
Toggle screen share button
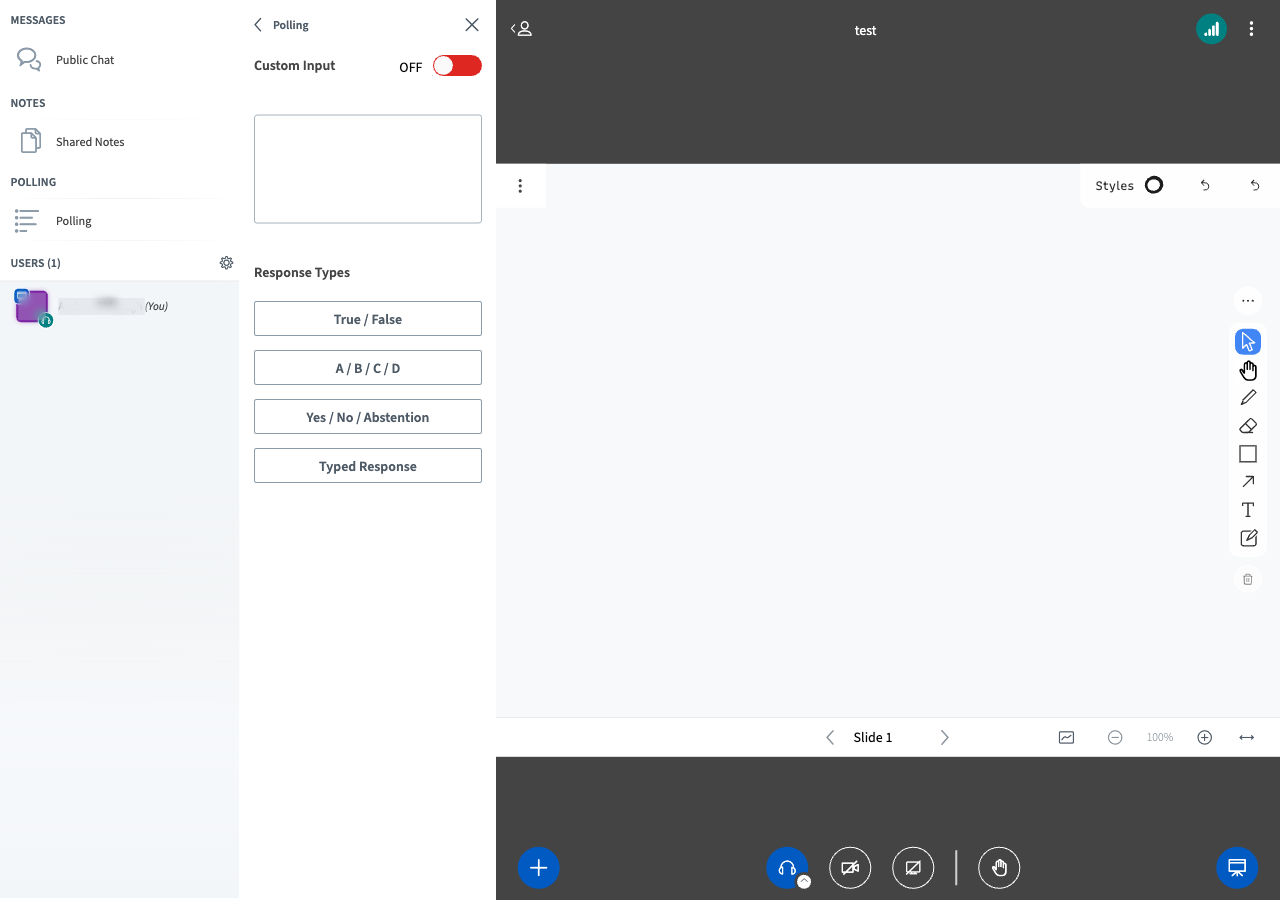(913, 868)
